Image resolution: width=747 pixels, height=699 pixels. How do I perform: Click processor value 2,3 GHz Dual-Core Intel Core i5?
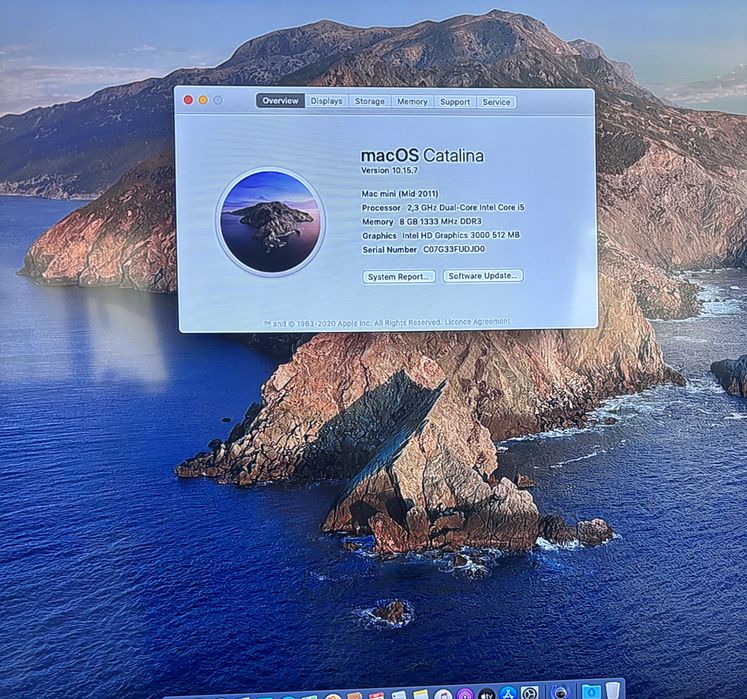[465, 208]
